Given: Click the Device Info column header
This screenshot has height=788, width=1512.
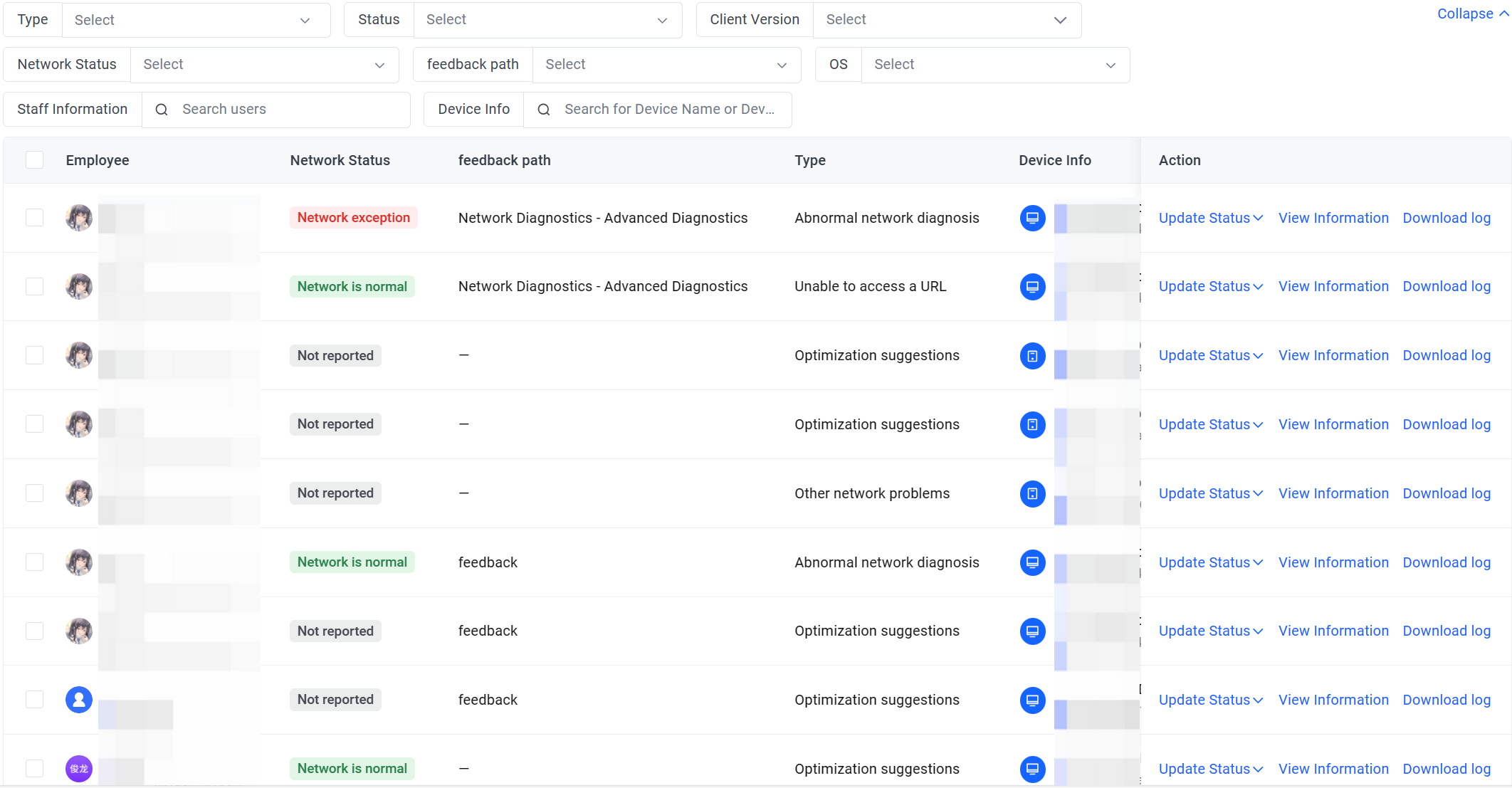Looking at the screenshot, I should (x=1055, y=160).
